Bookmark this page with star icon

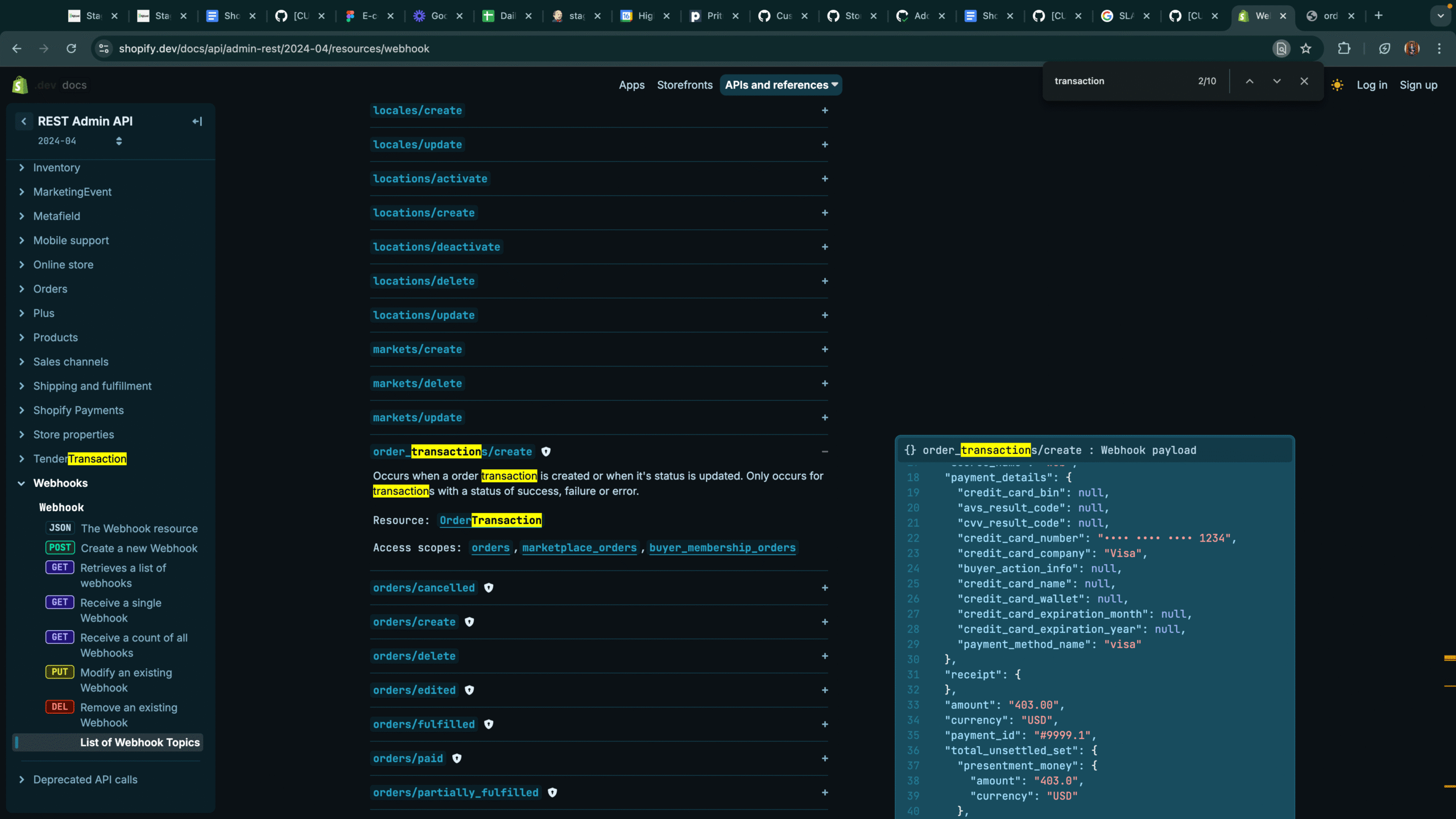pyautogui.click(x=1306, y=49)
